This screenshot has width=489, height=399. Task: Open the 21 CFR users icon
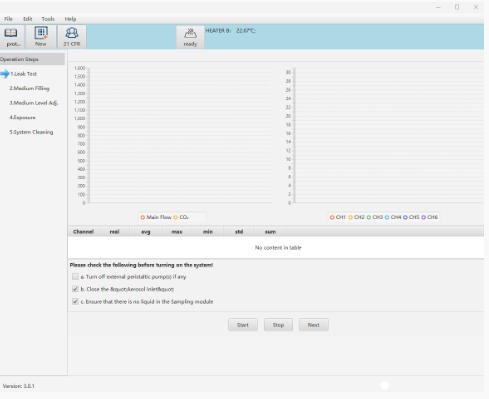(72, 36)
